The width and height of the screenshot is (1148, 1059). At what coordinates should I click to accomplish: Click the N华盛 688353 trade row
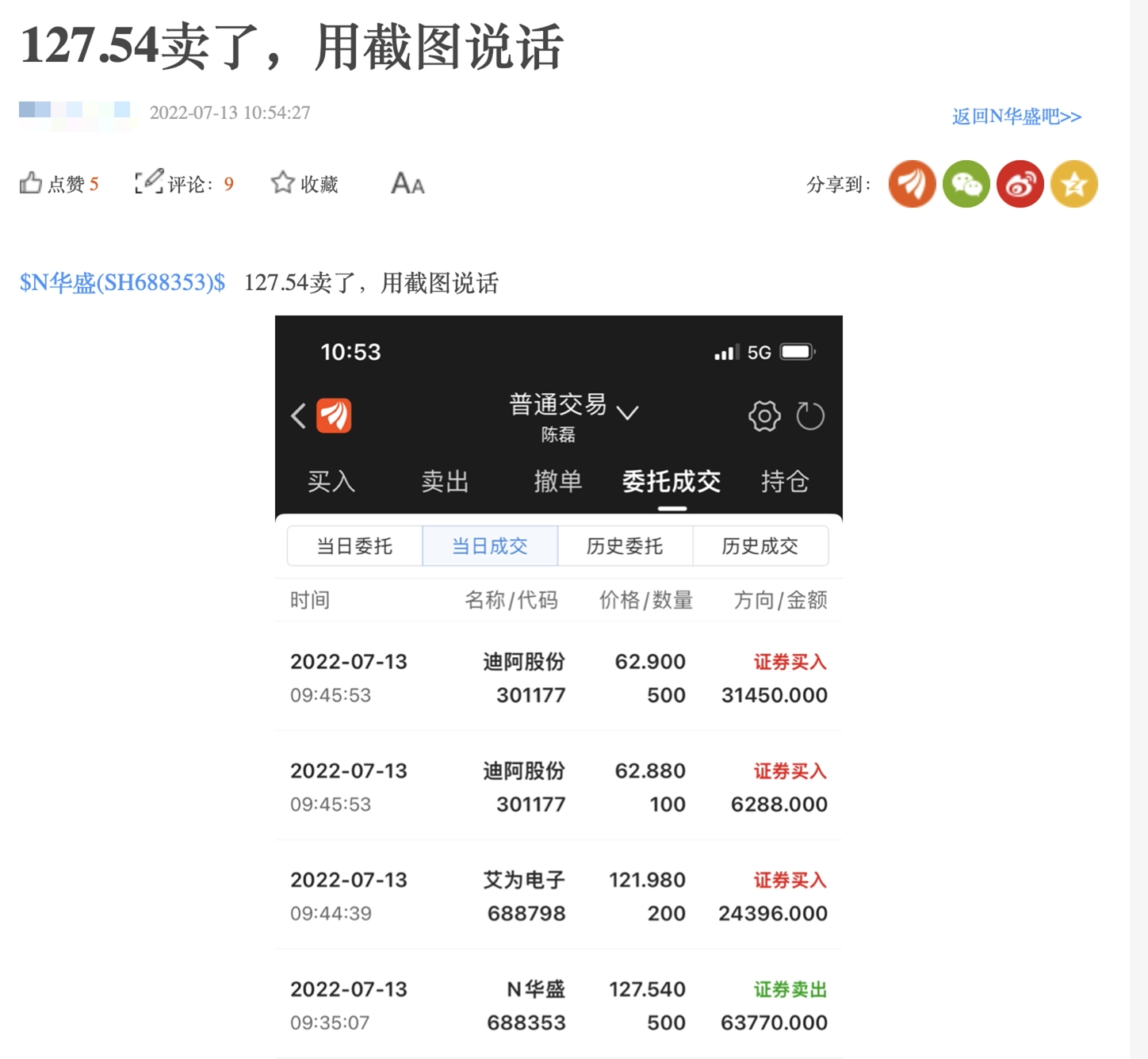[558, 1005]
